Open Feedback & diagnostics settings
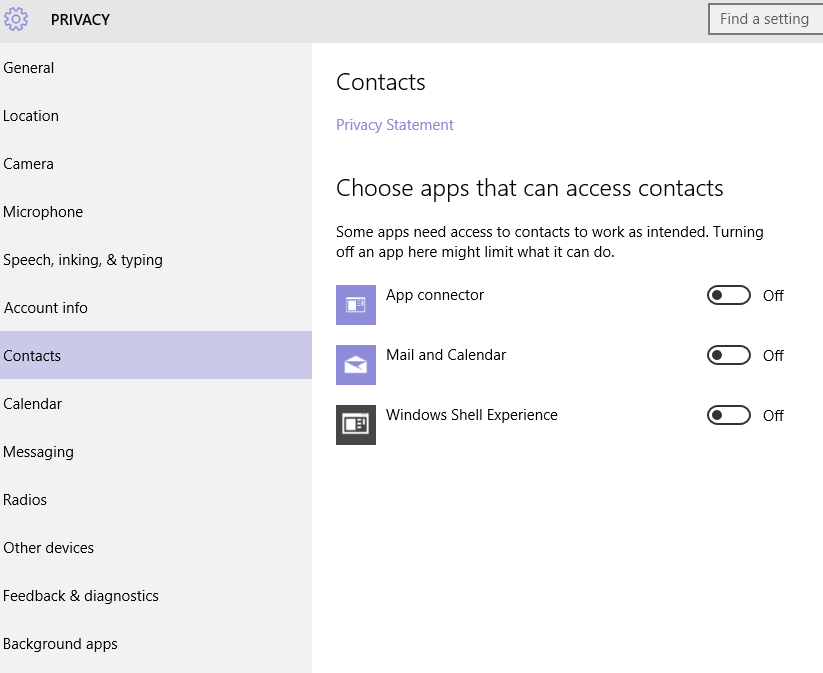Screen dimensions: 823x673 [x=156, y=596]
